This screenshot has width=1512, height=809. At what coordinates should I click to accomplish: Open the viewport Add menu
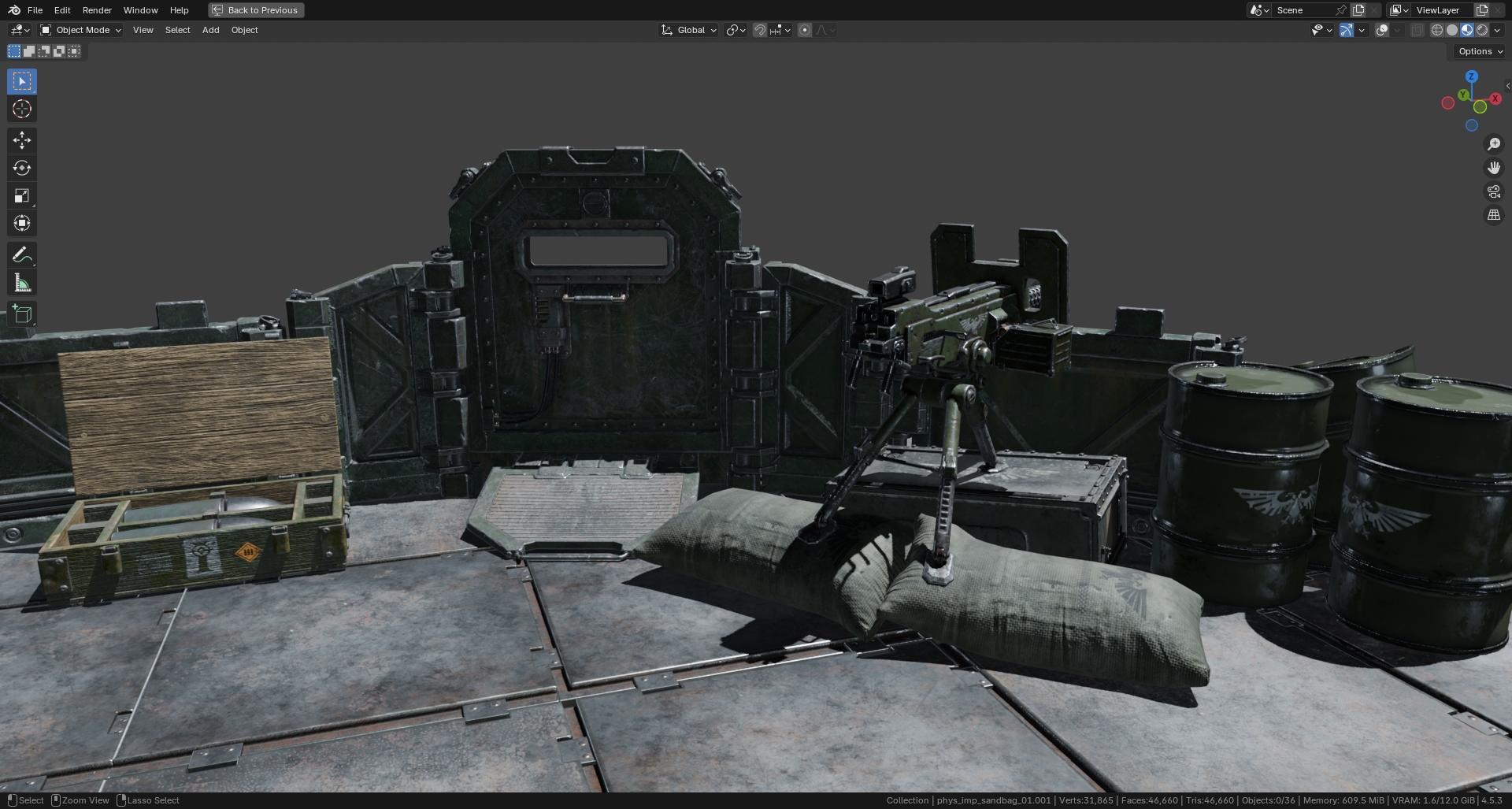211,30
